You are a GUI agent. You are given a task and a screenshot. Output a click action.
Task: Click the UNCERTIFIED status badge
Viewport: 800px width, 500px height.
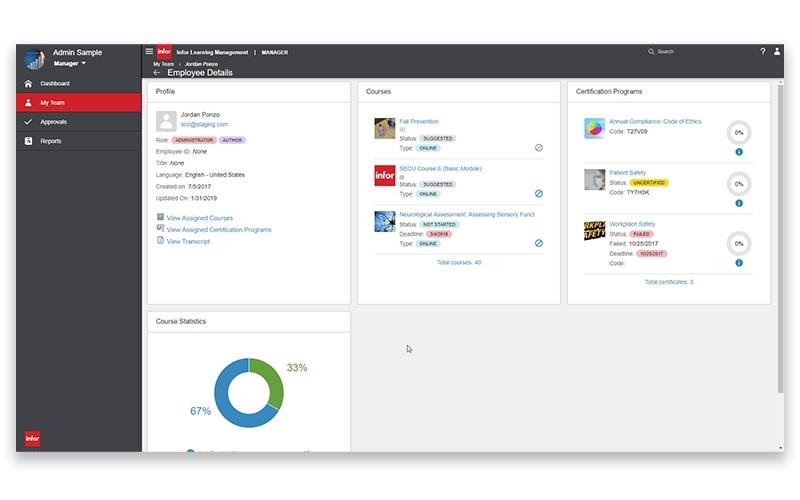pos(648,183)
